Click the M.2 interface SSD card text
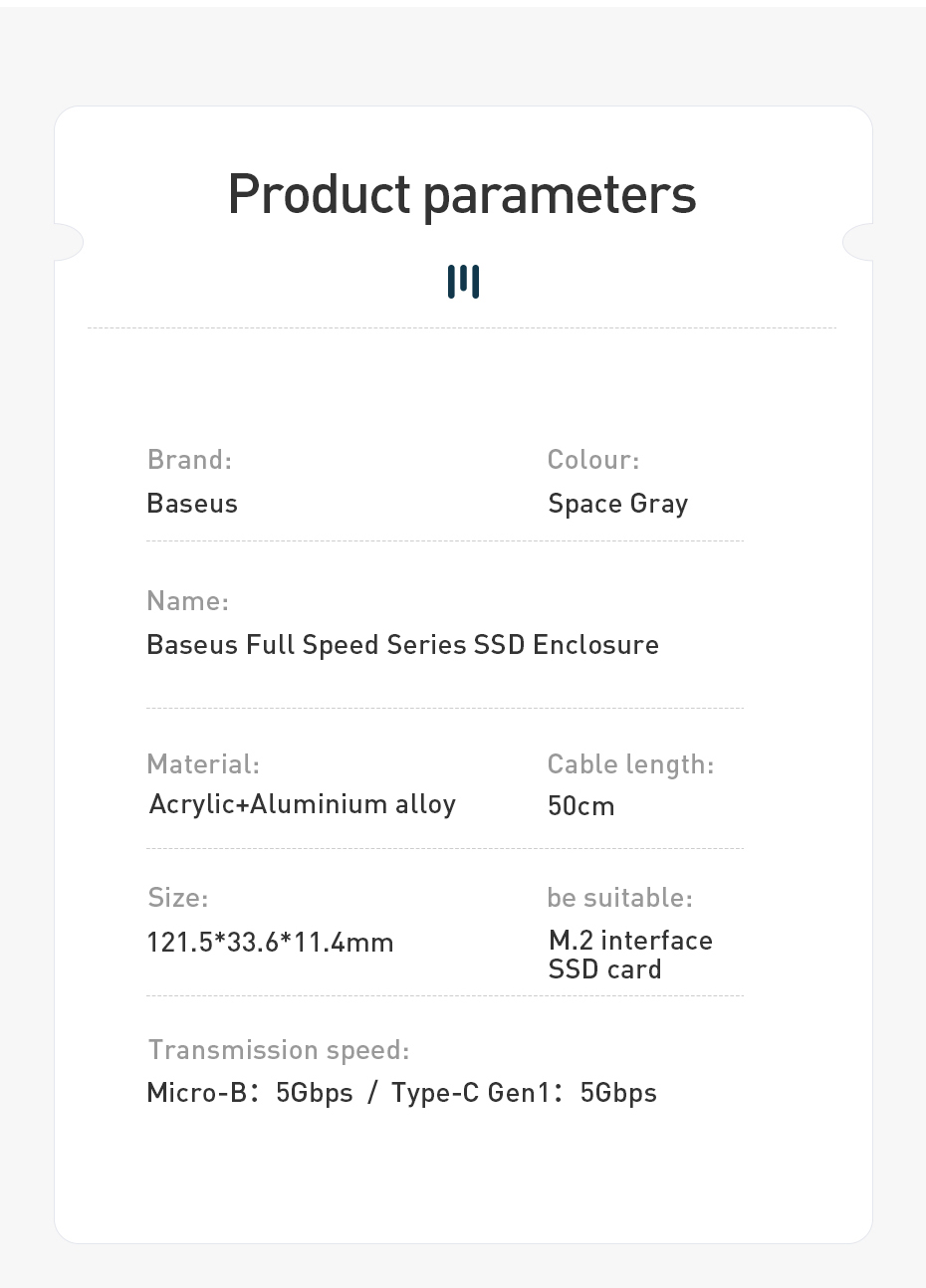 (x=629, y=955)
